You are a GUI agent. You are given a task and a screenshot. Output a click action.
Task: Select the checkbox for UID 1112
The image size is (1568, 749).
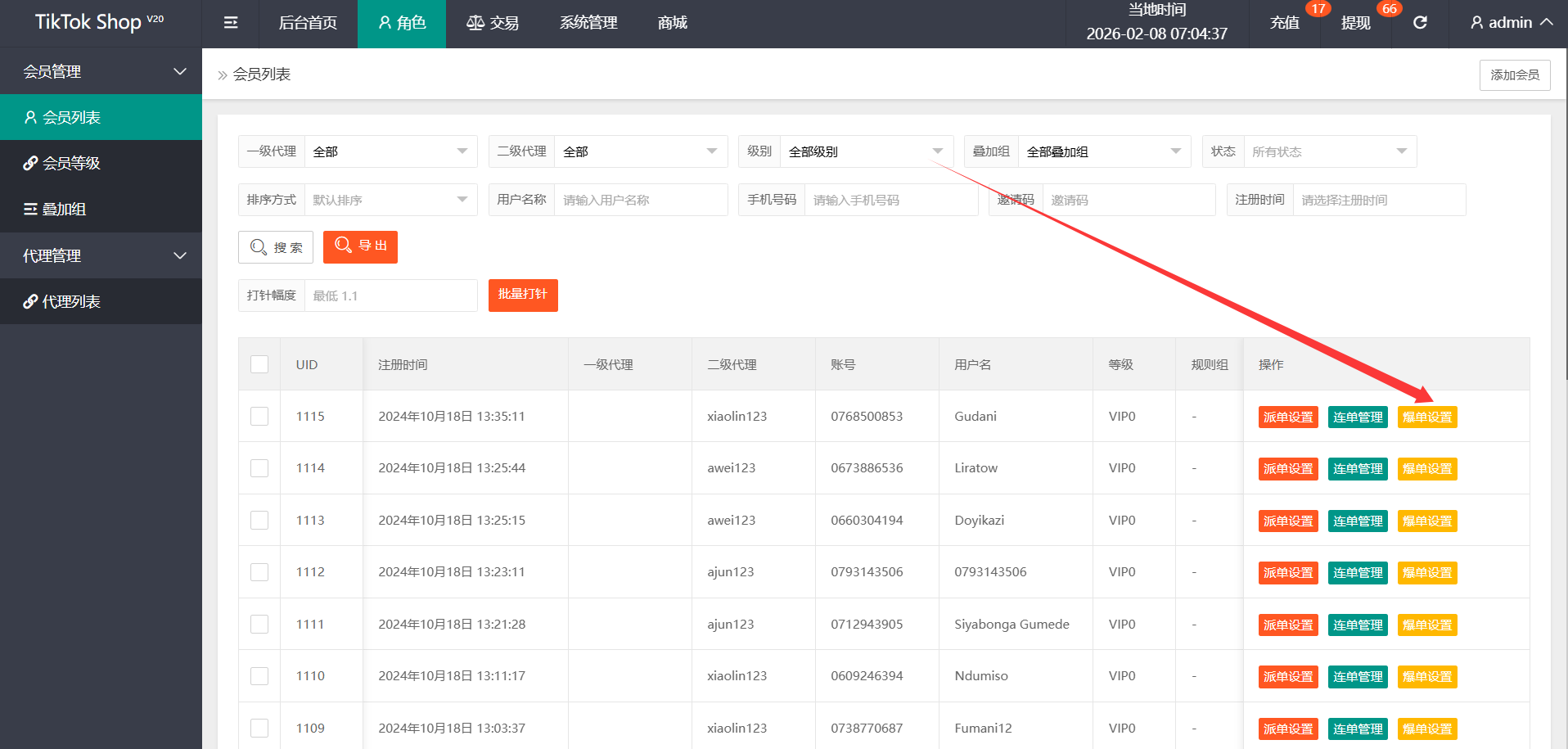pos(259,572)
